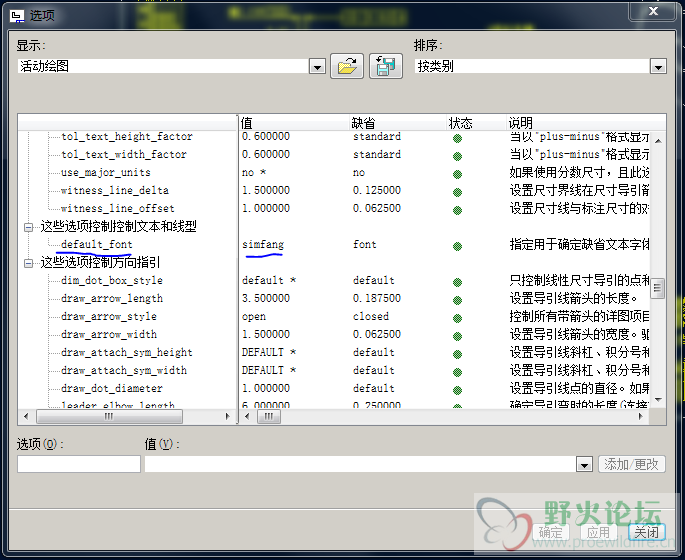Click the 确定 button
Screen dimensions: 685x560
point(550,532)
